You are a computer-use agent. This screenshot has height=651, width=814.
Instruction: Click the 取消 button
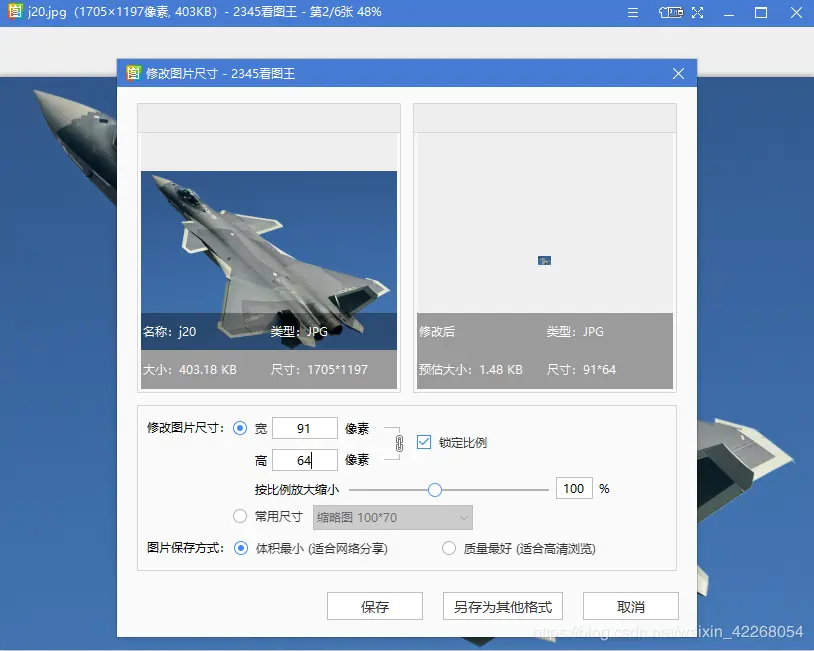(x=631, y=606)
